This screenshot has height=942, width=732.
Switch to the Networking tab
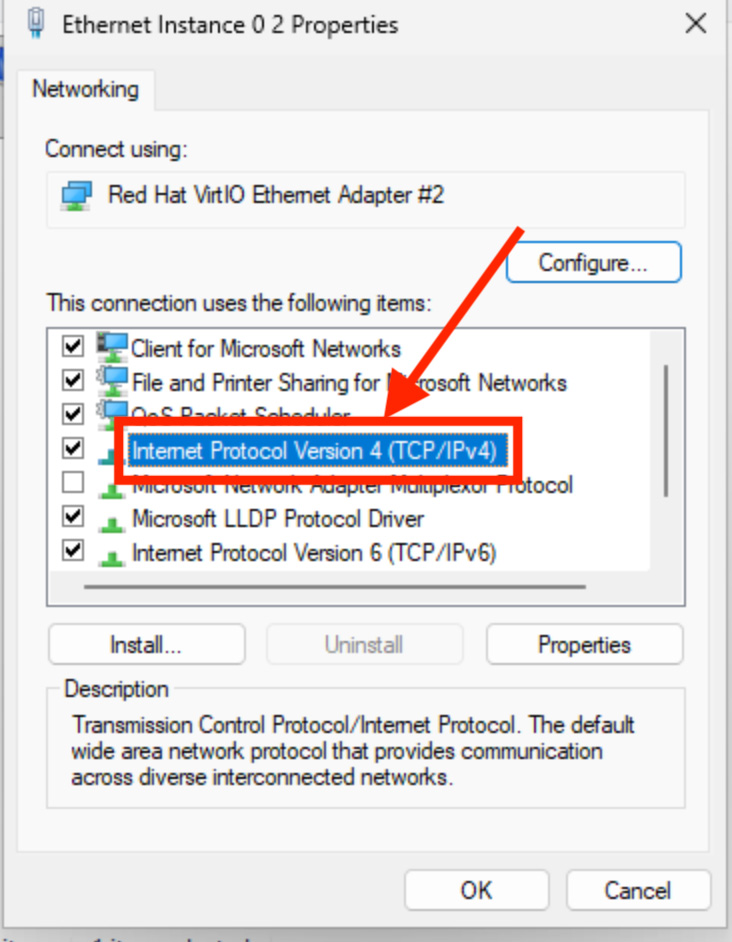click(86, 89)
